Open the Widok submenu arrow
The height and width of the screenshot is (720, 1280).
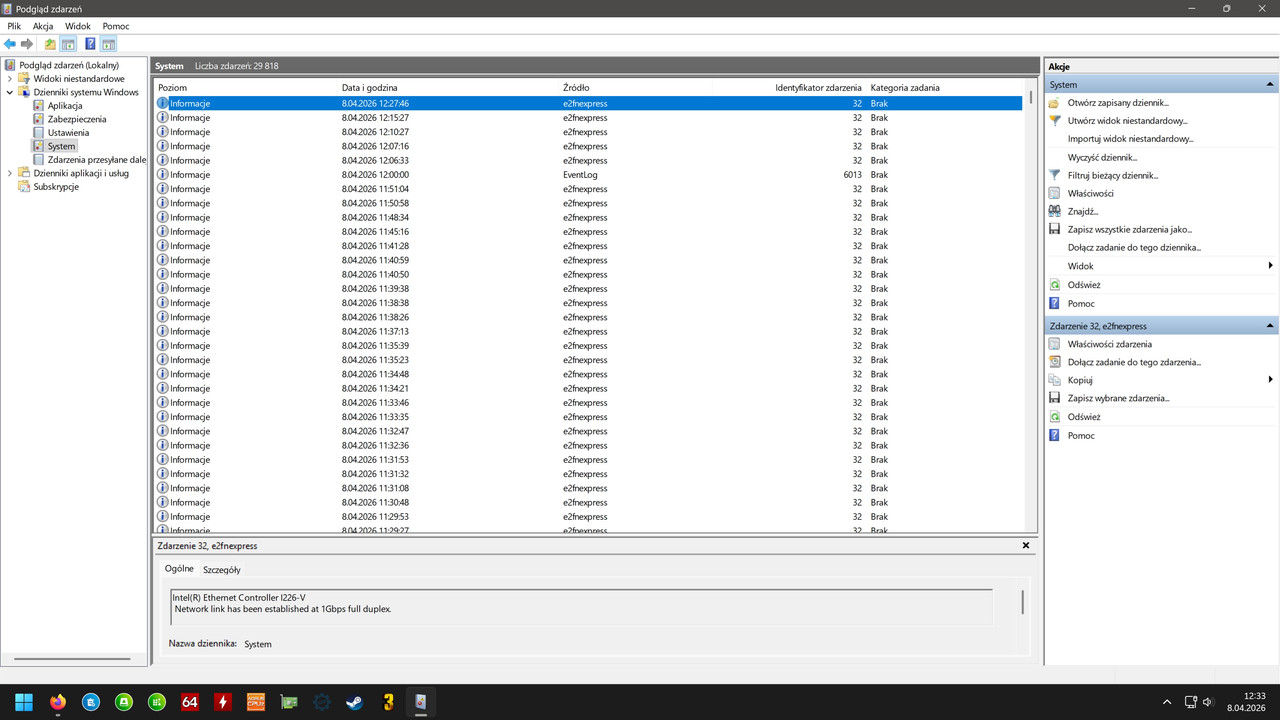(1270, 266)
